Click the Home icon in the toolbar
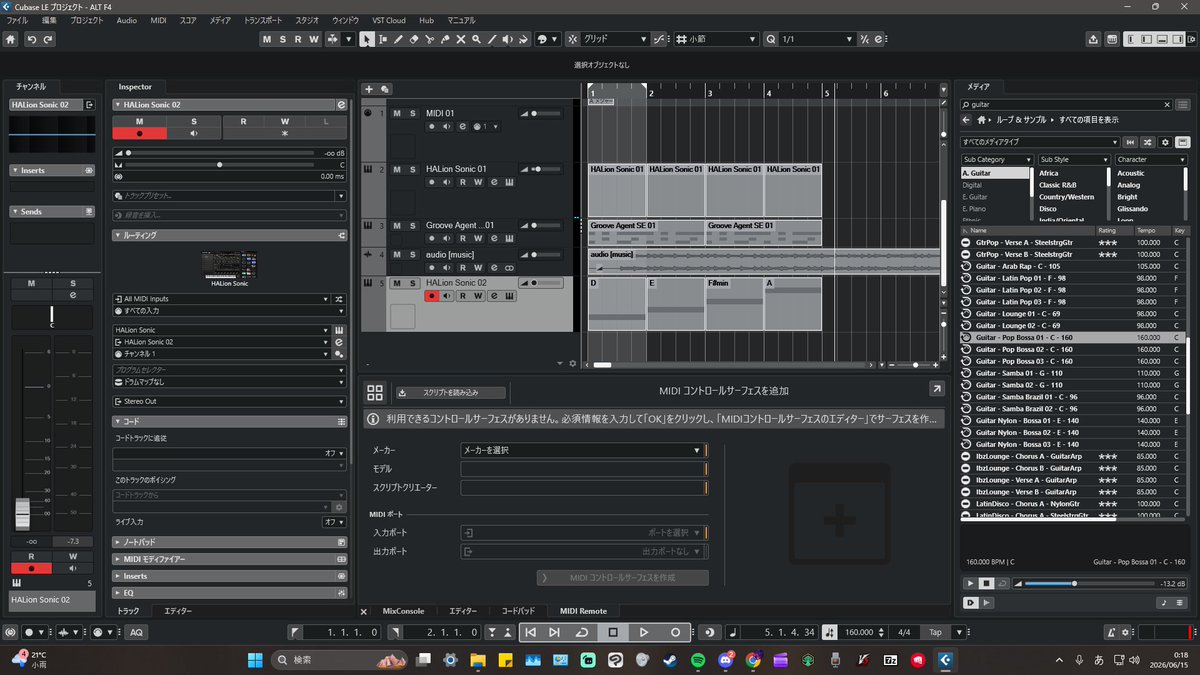This screenshot has width=1200, height=675. pos(11,39)
